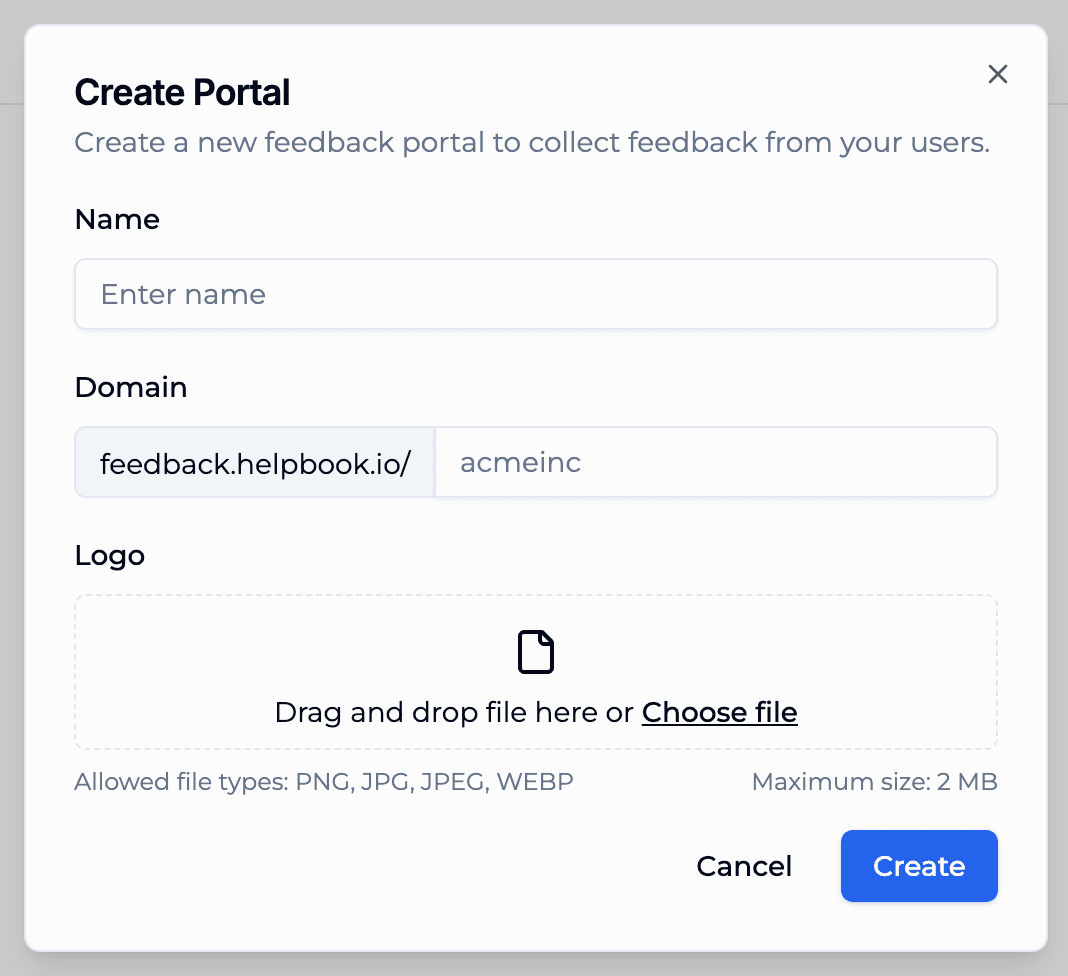Select the file page icon above drag-and-drop text

pyautogui.click(x=536, y=651)
